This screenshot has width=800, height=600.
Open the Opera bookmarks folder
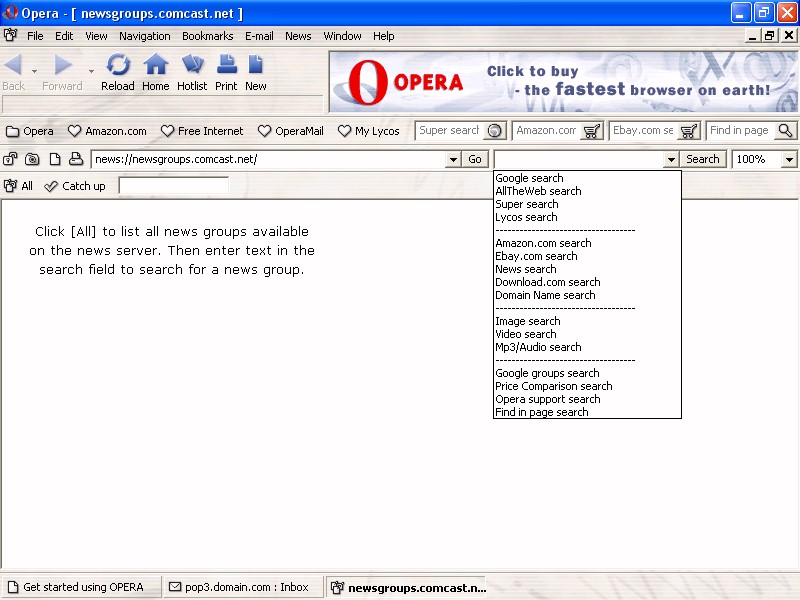(30, 131)
